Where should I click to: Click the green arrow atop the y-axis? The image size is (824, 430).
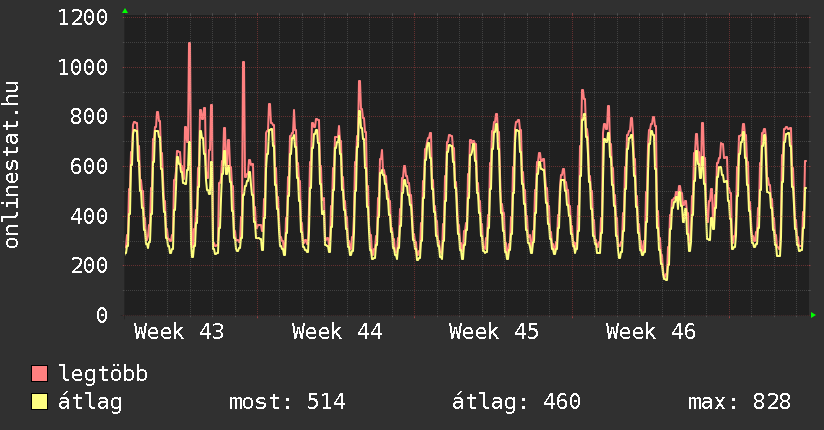125,11
